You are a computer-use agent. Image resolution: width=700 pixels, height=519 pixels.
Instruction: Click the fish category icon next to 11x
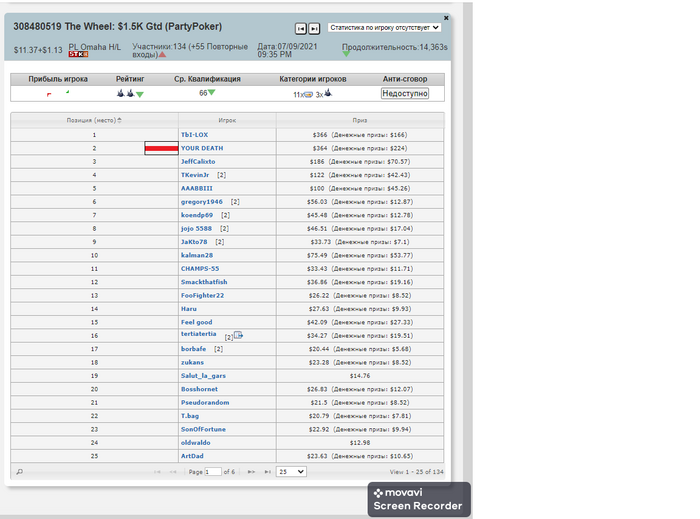tap(308, 95)
